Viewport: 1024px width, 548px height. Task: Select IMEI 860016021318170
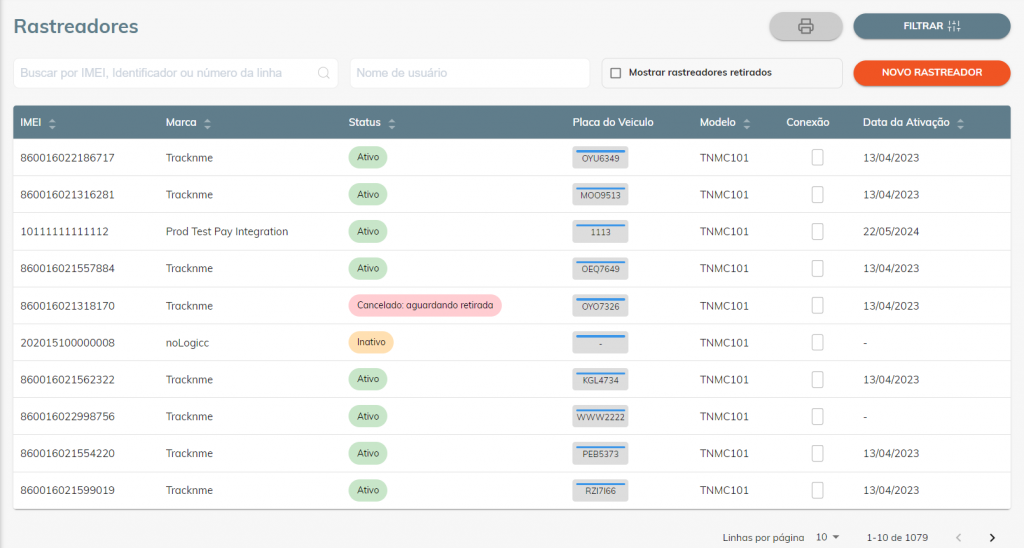click(67, 306)
